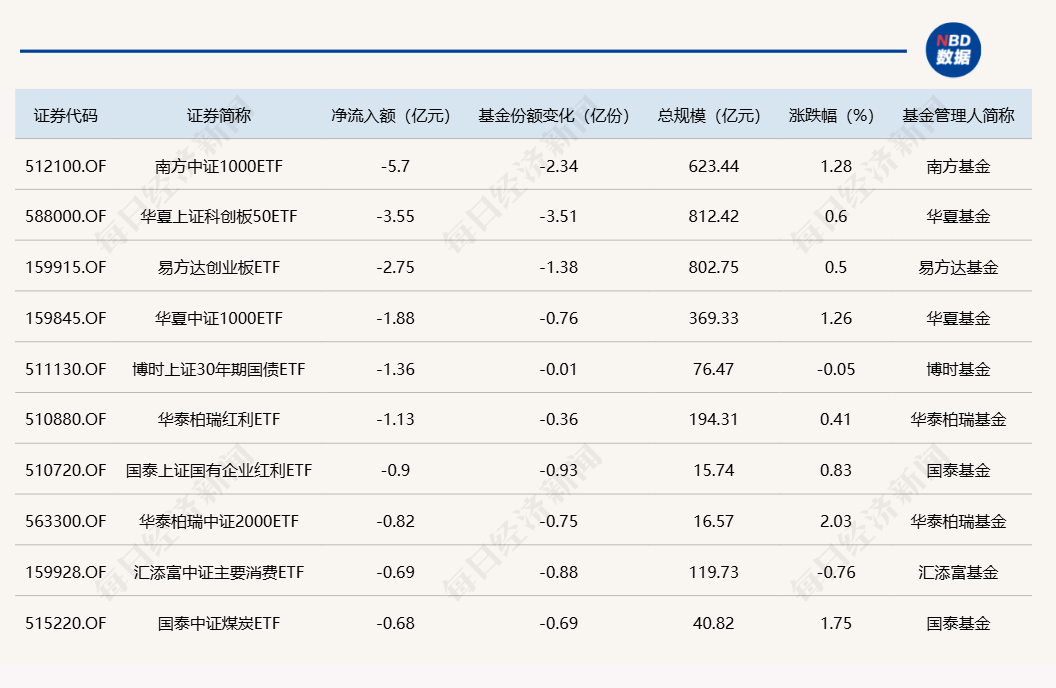1056x688 pixels.
Task: Select the 证券代码 column header
Action: point(66,116)
